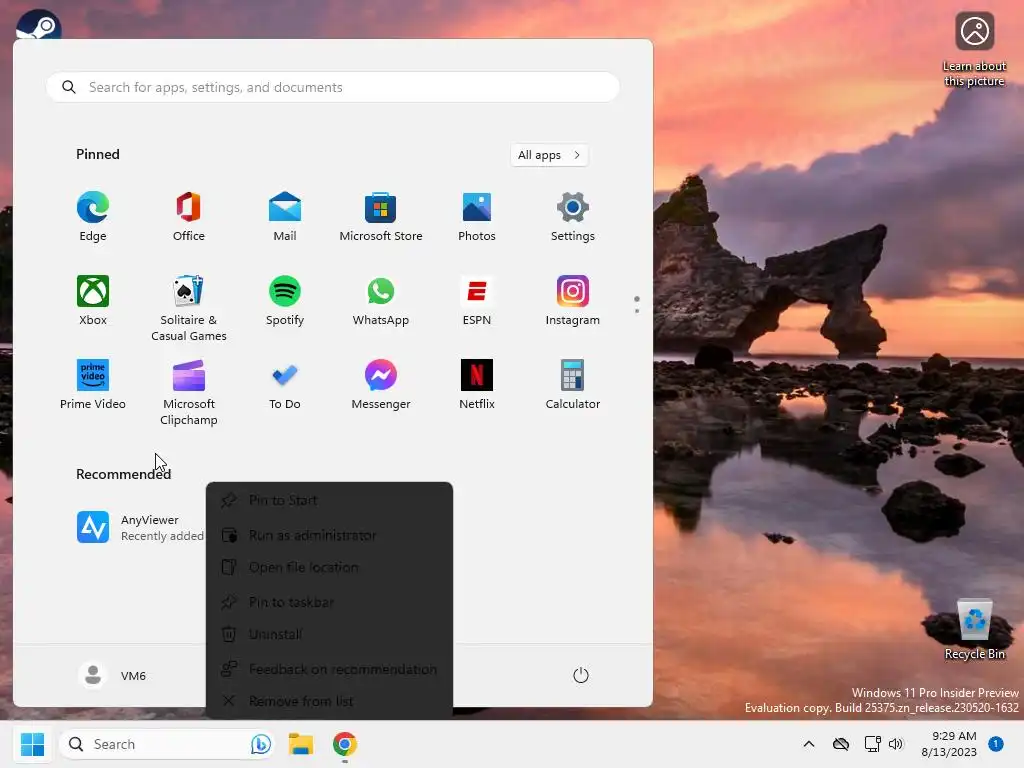Image resolution: width=1024 pixels, height=768 pixels.
Task: Select Remove from list
Action: coord(329,701)
